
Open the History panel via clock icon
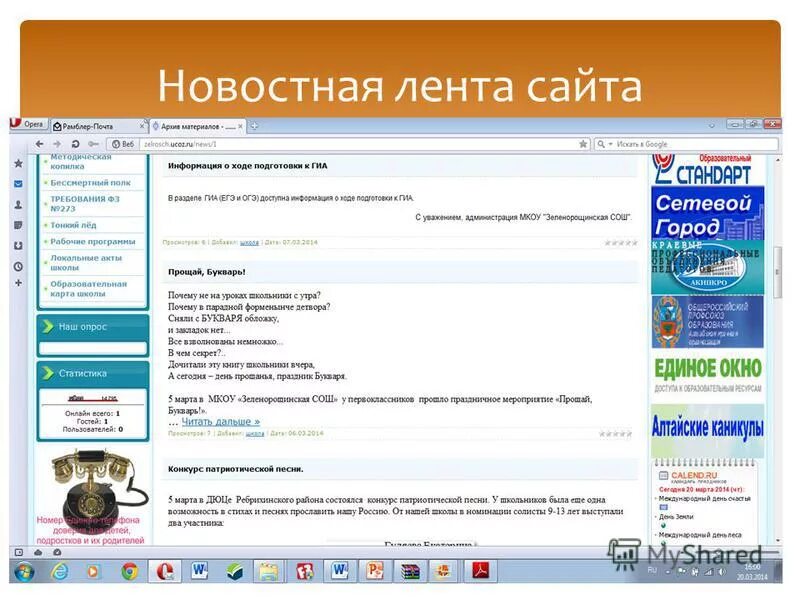(x=18, y=263)
